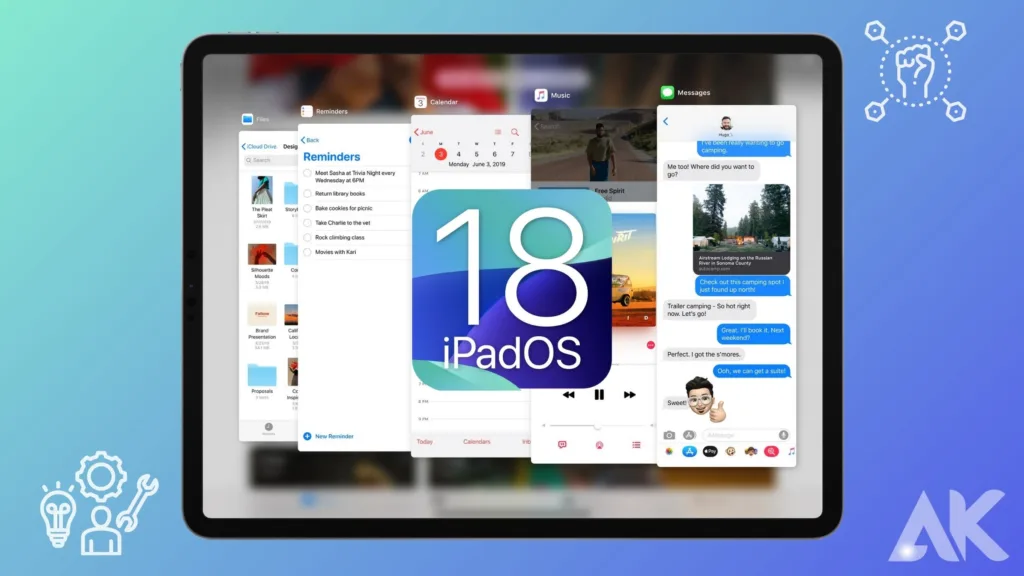Skip forward in Music player
Image resolution: width=1024 pixels, height=576 pixels.
pyautogui.click(x=630, y=394)
